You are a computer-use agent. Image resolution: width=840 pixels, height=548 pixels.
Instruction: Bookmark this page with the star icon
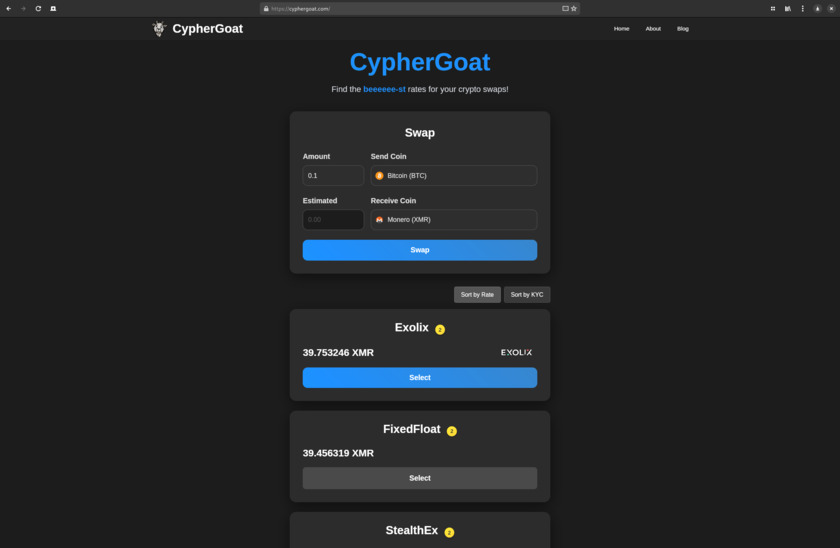pyautogui.click(x=574, y=9)
